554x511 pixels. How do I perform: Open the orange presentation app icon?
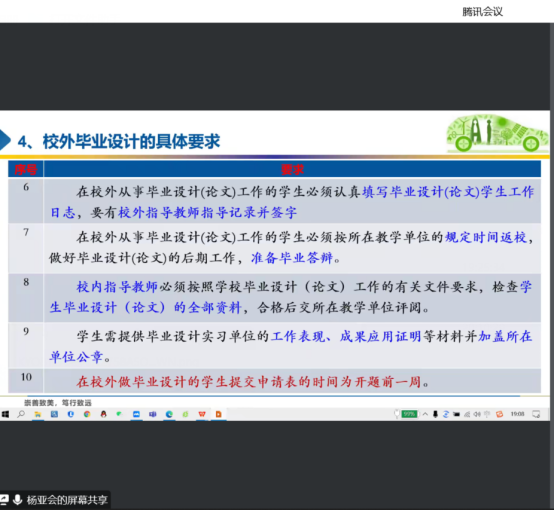219,414
